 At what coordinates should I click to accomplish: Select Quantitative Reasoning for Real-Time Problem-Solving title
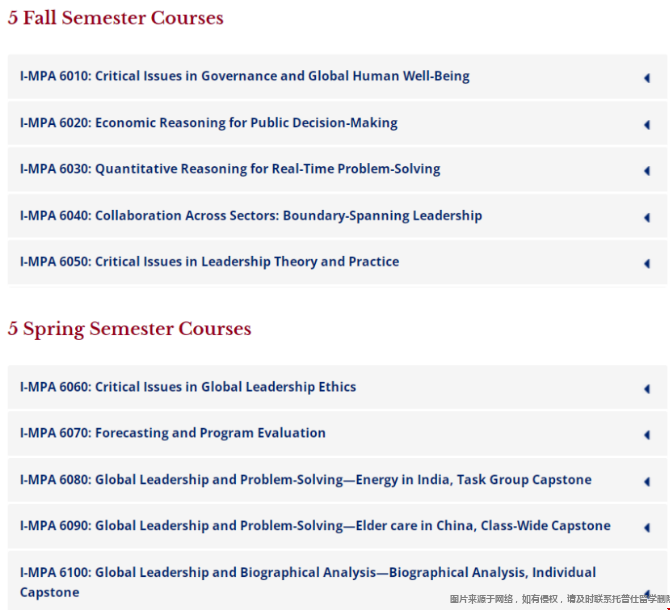pyautogui.click(x=230, y=169)
